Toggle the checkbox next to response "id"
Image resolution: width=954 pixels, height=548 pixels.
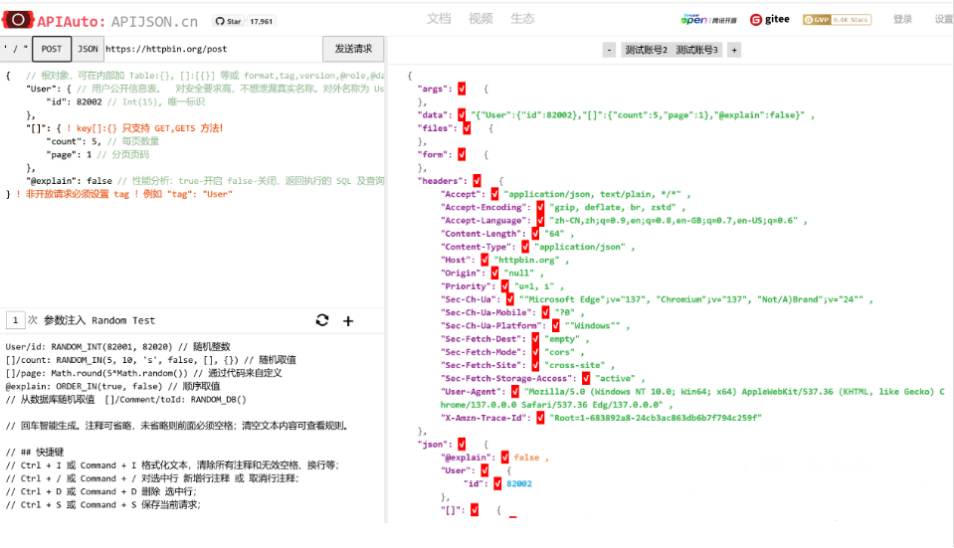[497, 484]
